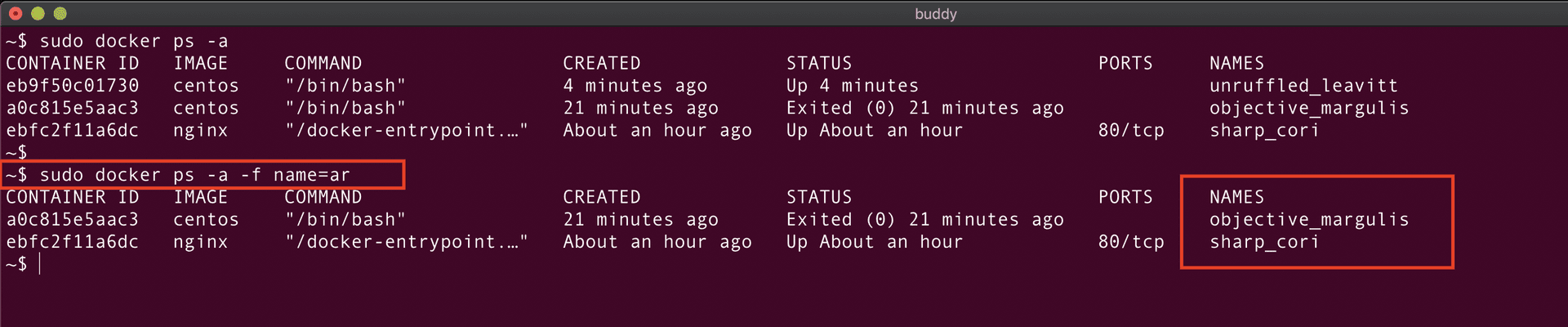The image size is (1568, 327).
Task: Click the unruffled_leavitt container name
Action: [x=1303, y=86]
